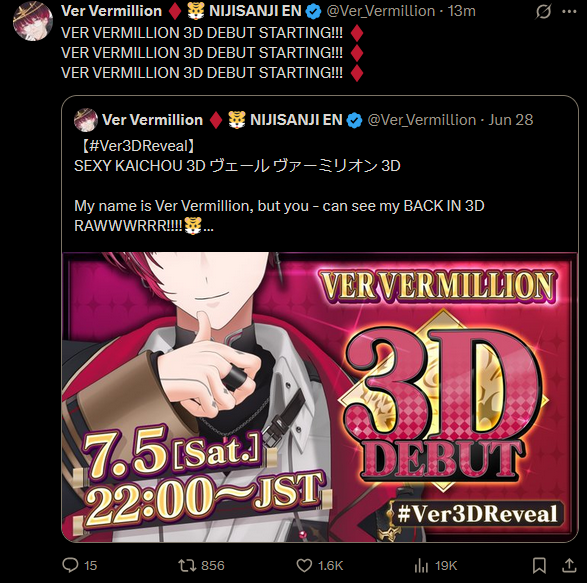Click the Grok slashed-circle icon

tap(543, 12)
